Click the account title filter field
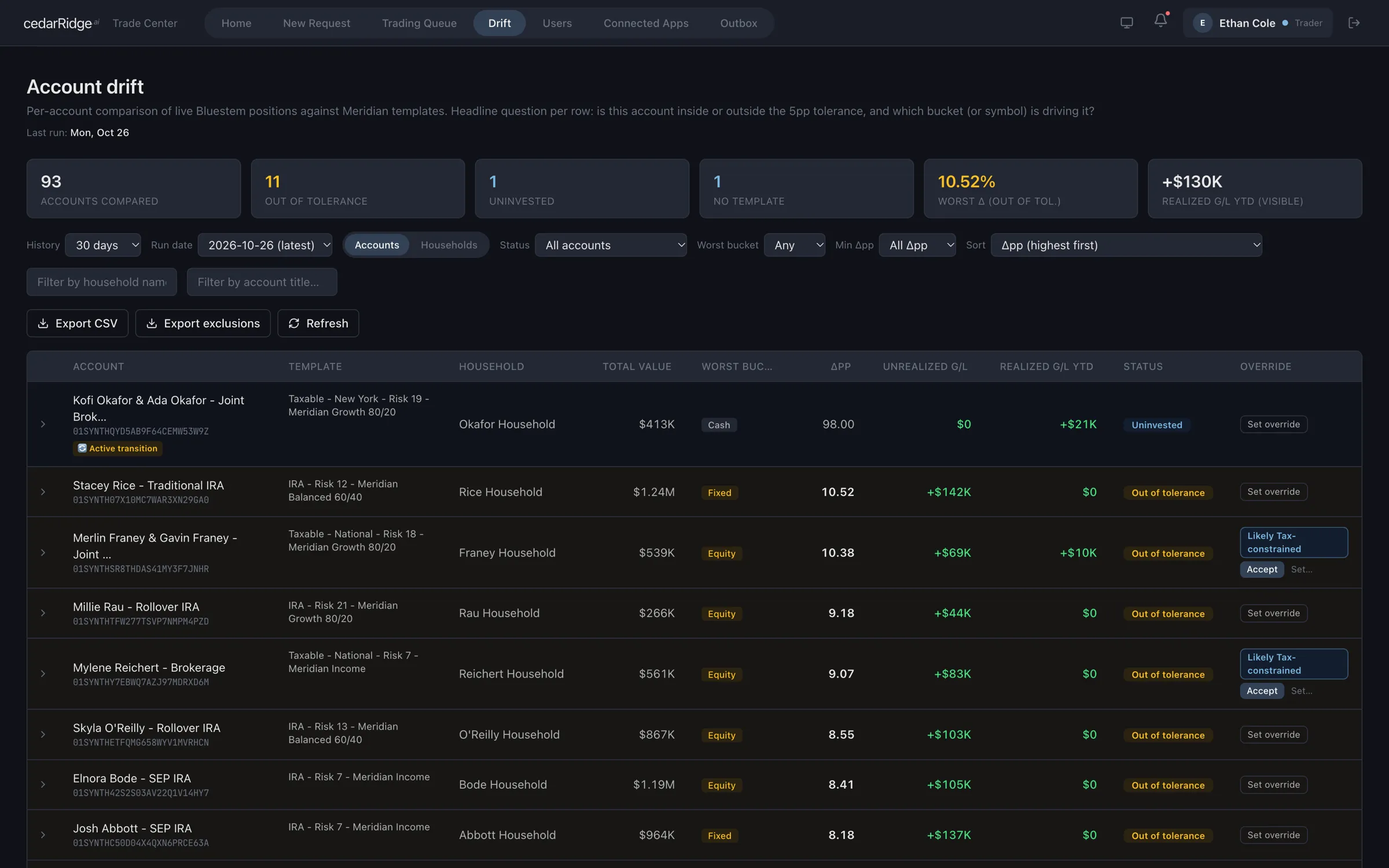The height and width of the screenshot is (868, 1389). (262, 282)
